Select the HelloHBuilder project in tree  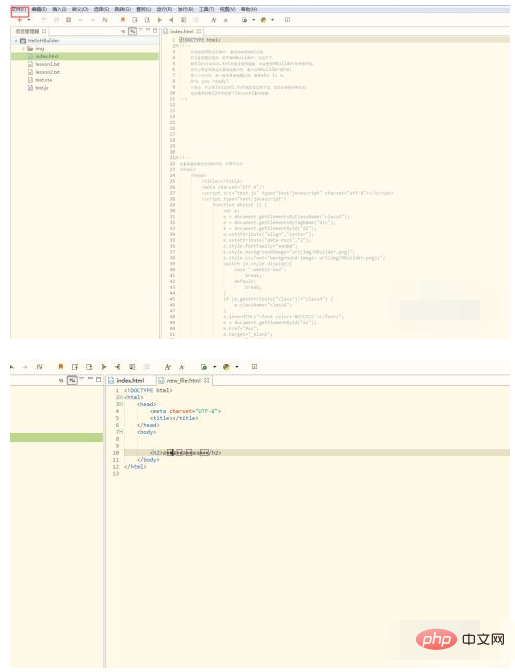click(43, 41)
